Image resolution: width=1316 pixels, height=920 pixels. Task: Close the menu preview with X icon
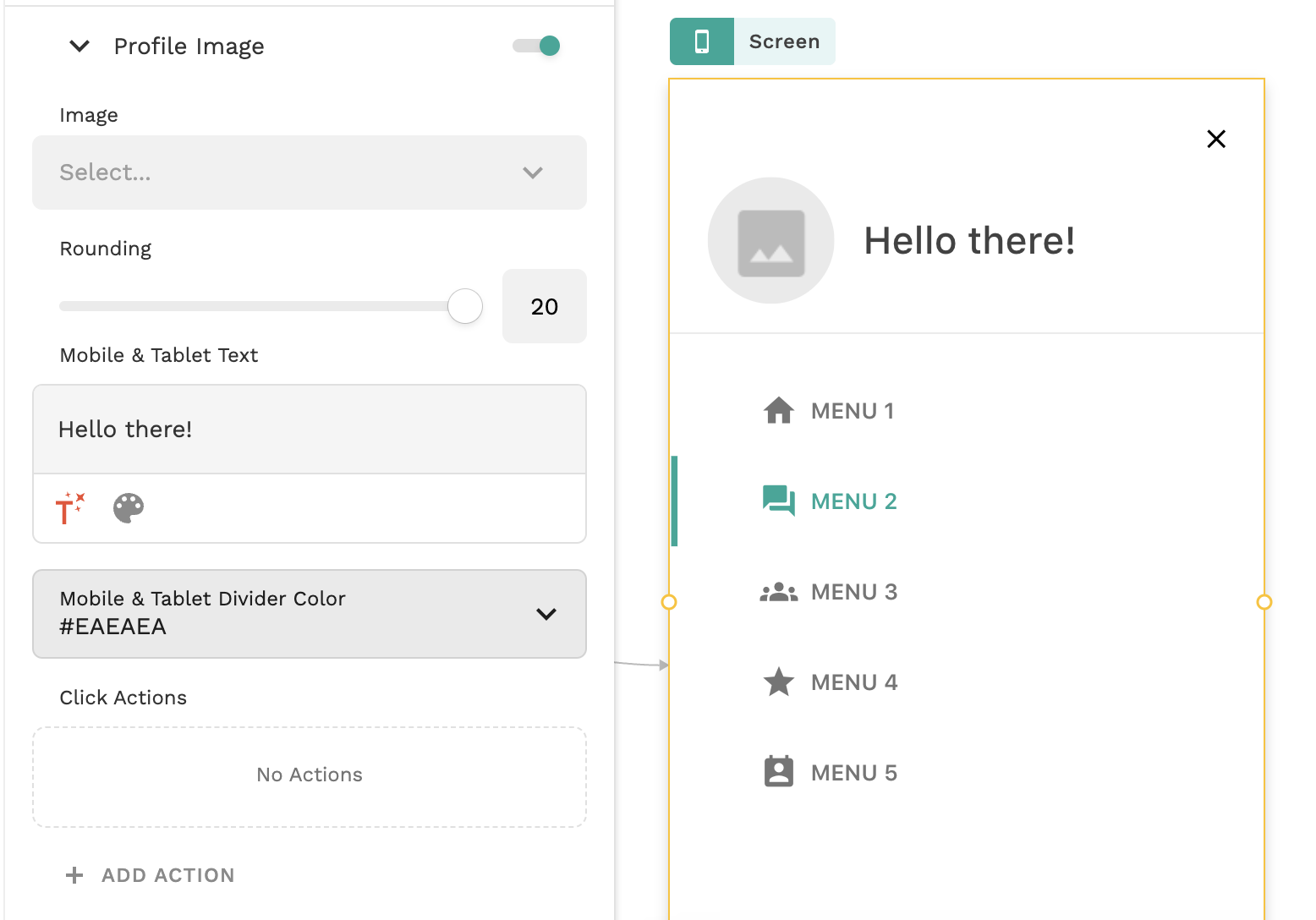click(1215, 140)
